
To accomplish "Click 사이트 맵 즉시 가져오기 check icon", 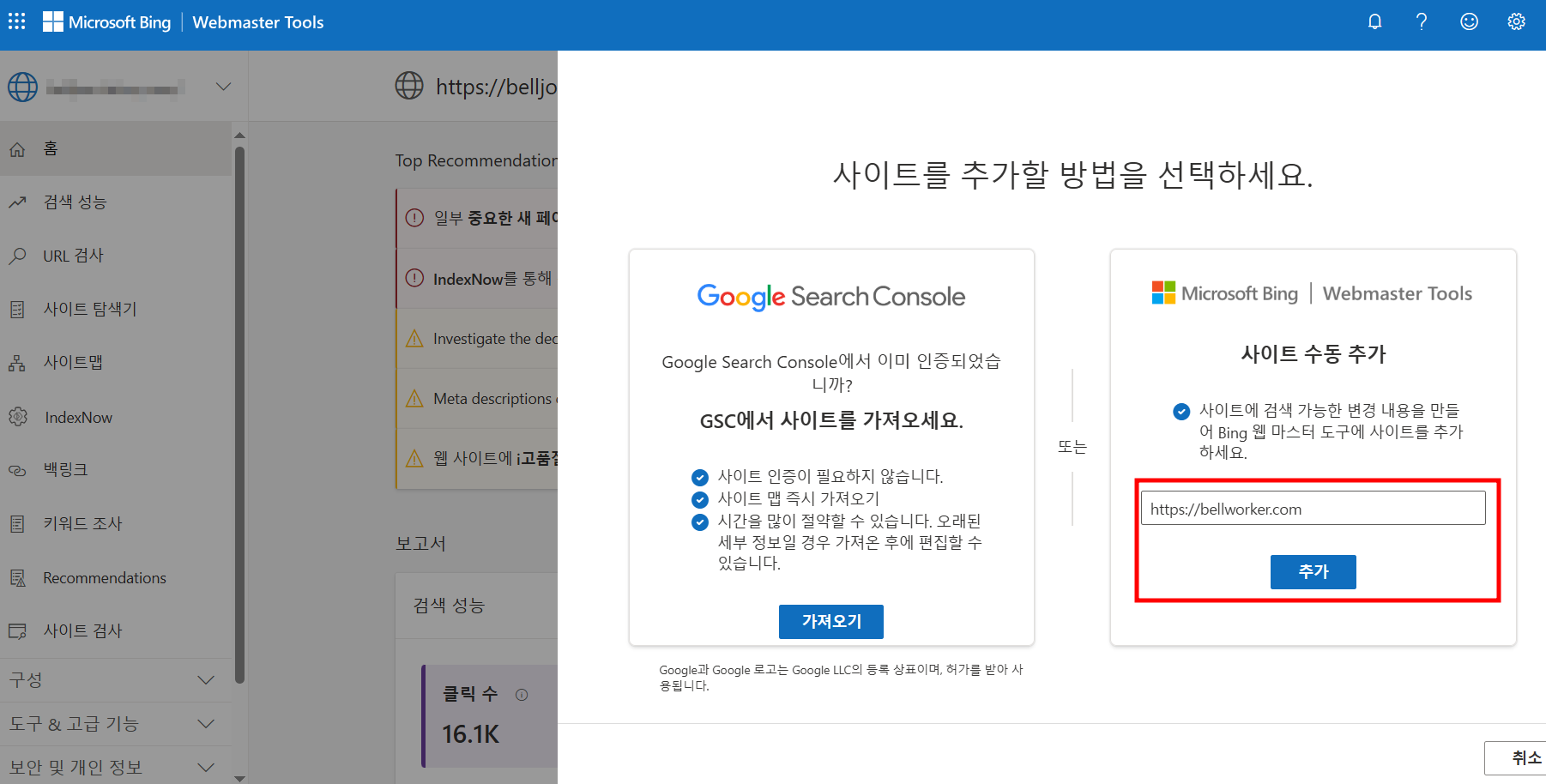I will click(700, 499).
